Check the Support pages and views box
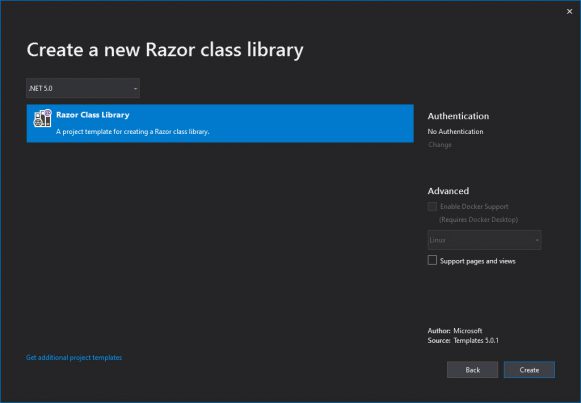 click(x=432, y=260)
